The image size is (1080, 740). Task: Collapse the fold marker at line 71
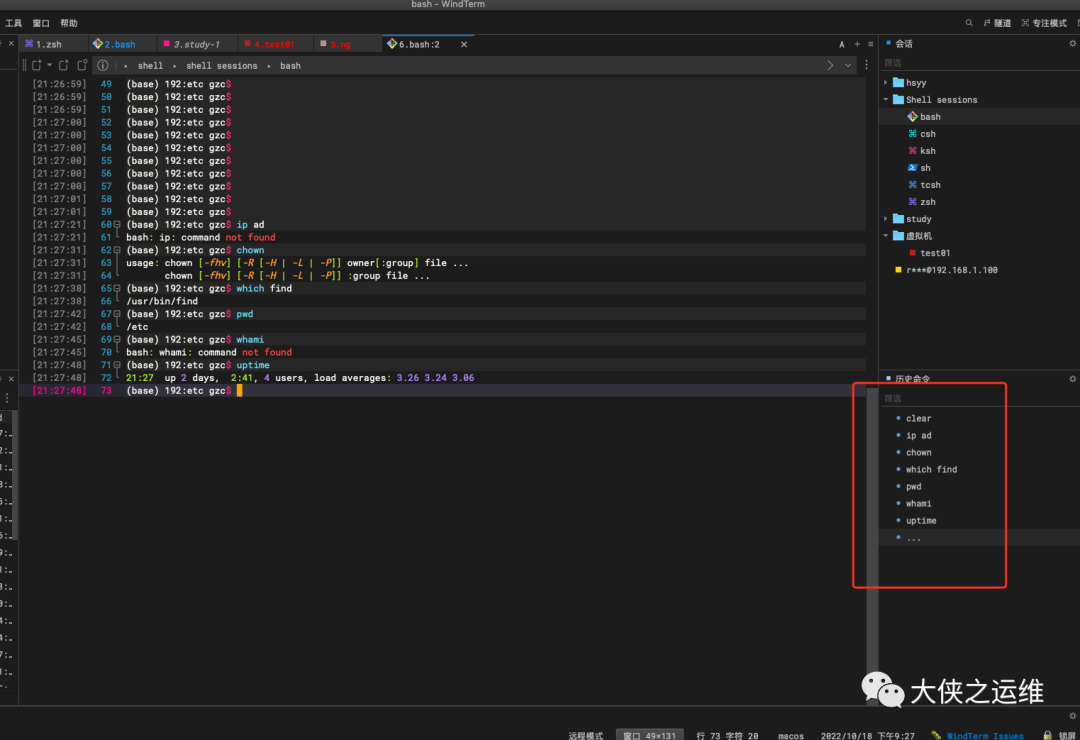click(117, 365)
